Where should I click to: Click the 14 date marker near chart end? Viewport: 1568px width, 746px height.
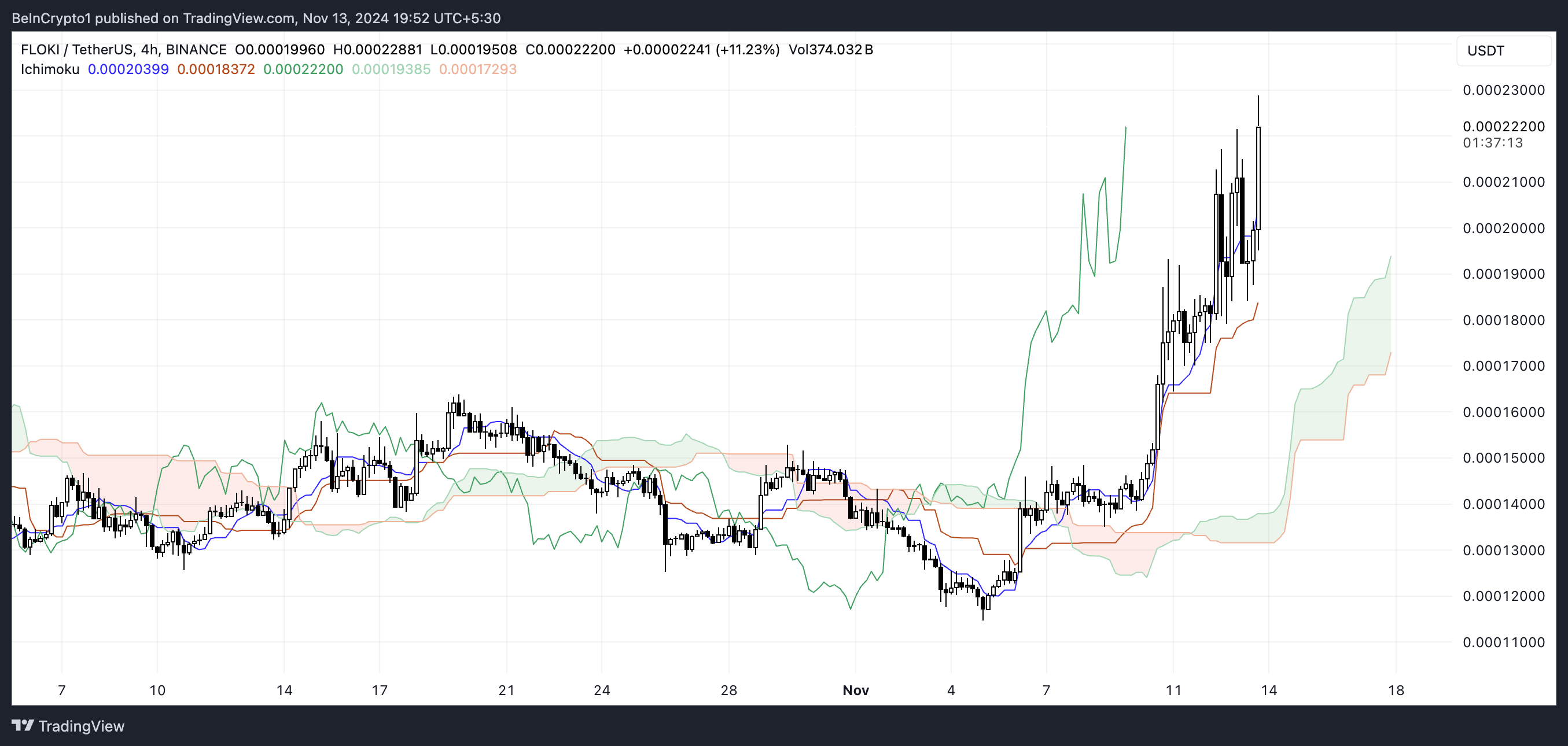1268,690
